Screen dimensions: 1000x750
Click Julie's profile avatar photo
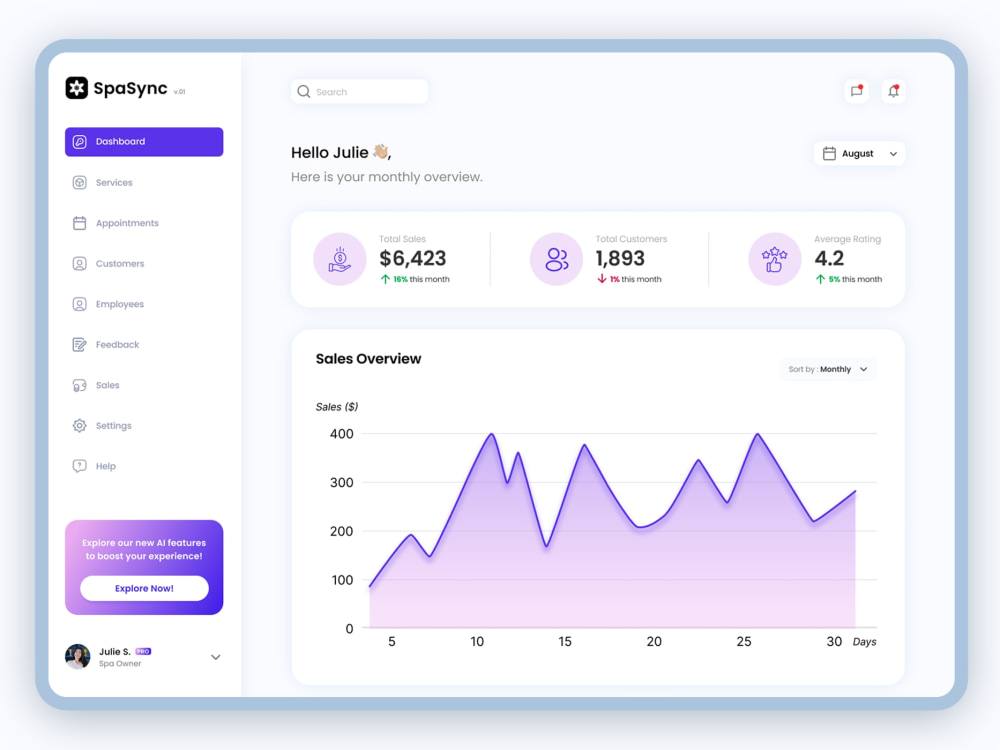coord(78,656)
